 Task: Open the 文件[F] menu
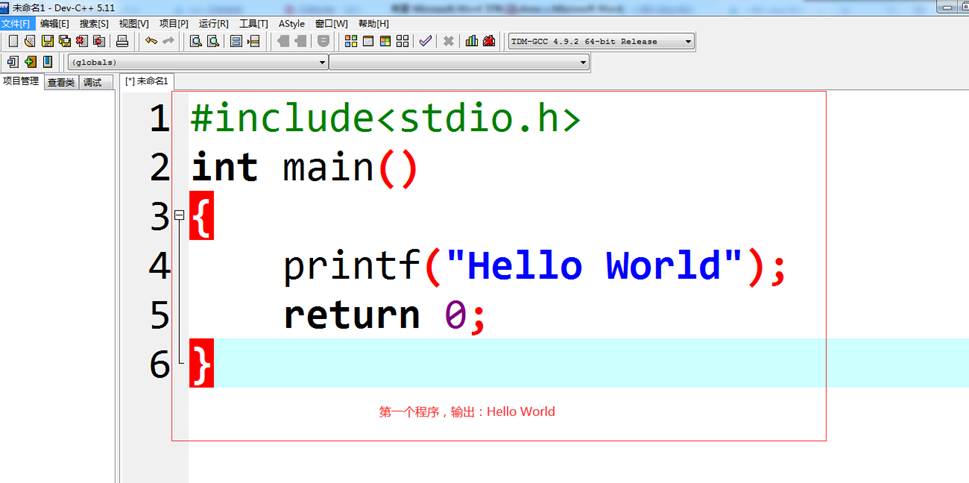[x=17, y=23]
